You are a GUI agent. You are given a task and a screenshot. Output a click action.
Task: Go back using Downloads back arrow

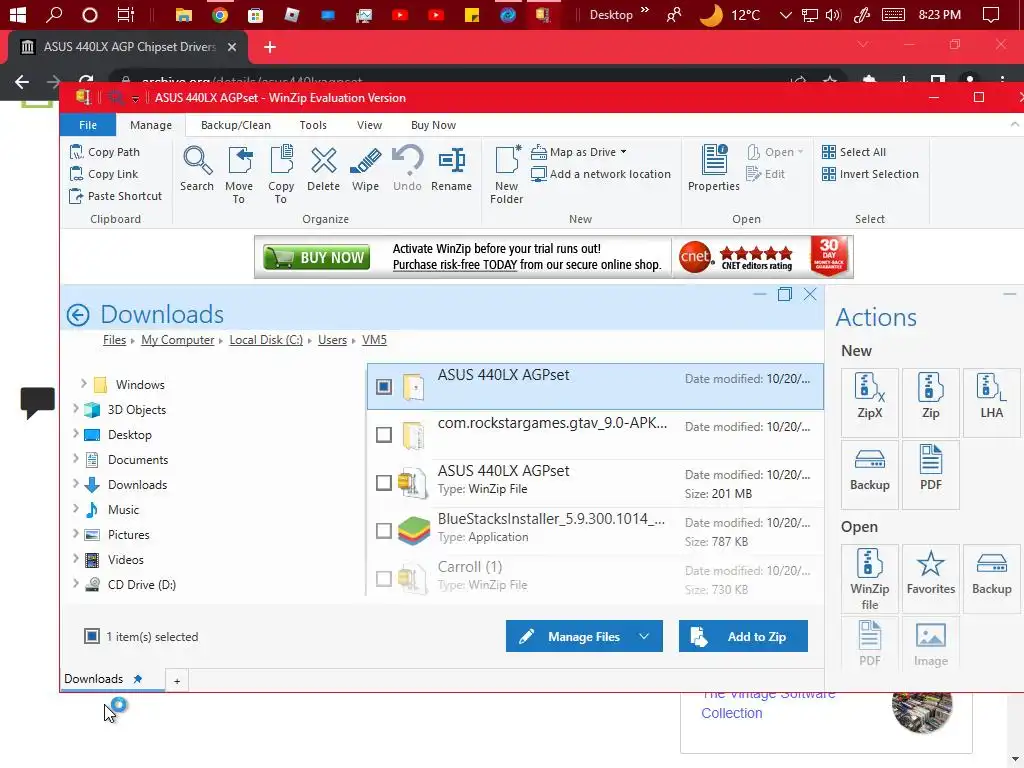(78, 315)
